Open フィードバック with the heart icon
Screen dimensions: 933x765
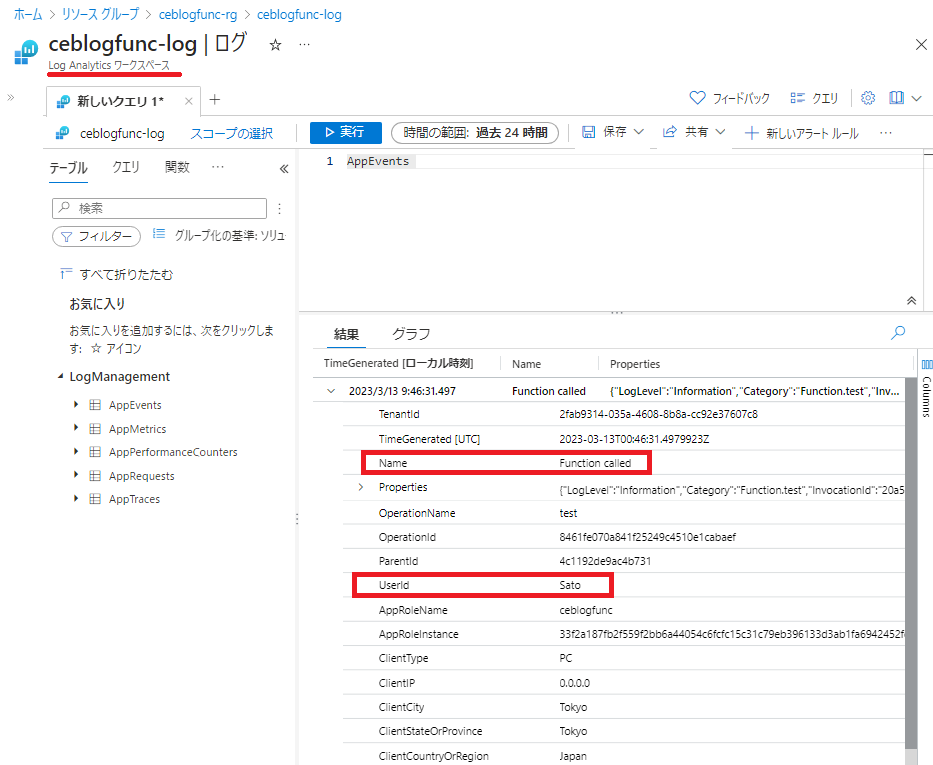point(730,98)
